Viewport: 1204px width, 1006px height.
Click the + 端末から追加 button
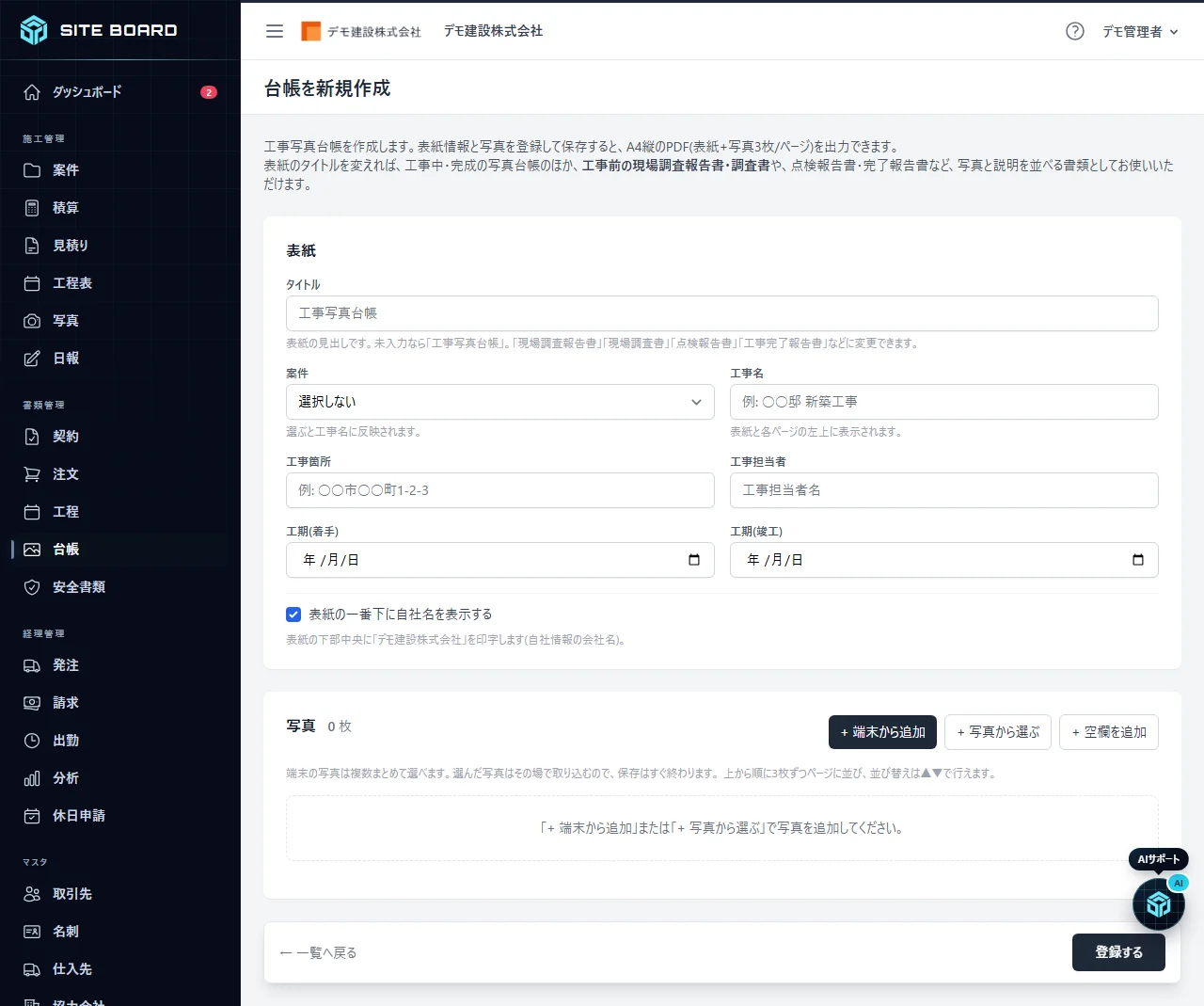click(882, 732)
